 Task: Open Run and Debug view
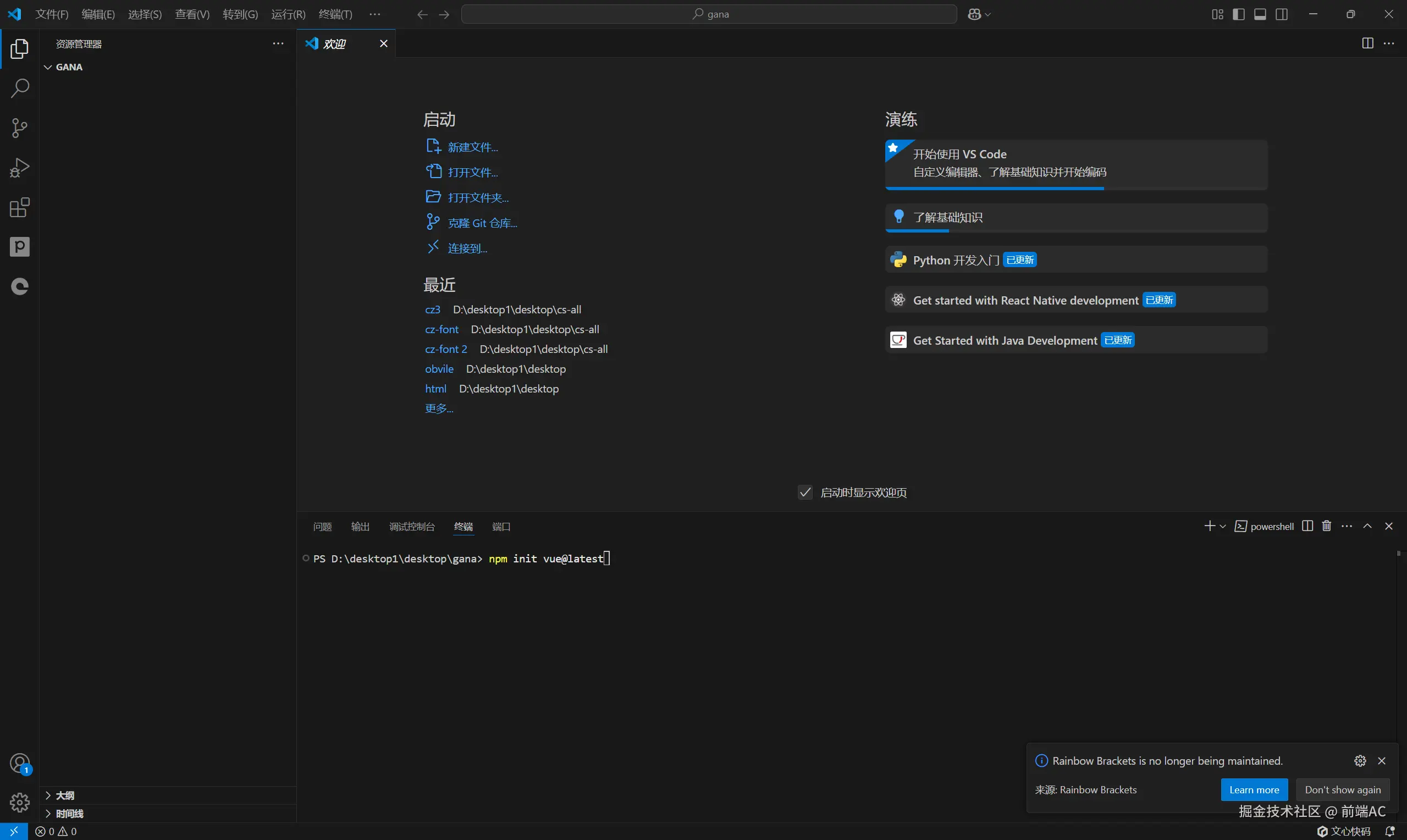pyautogui.click(x=20, y=168)
